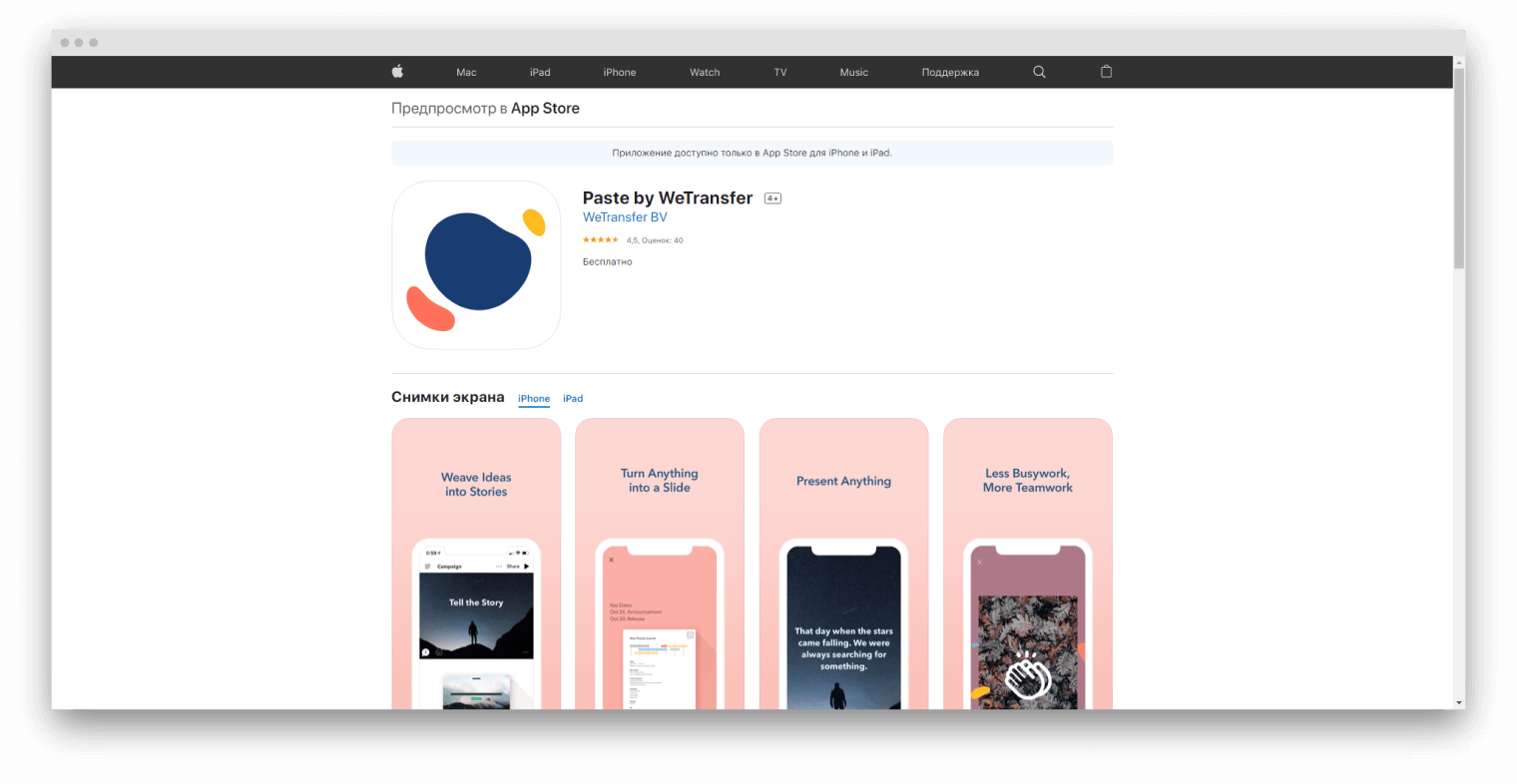
Task: Click the Снимки экрана heading
Action: [x=448, y=397]
